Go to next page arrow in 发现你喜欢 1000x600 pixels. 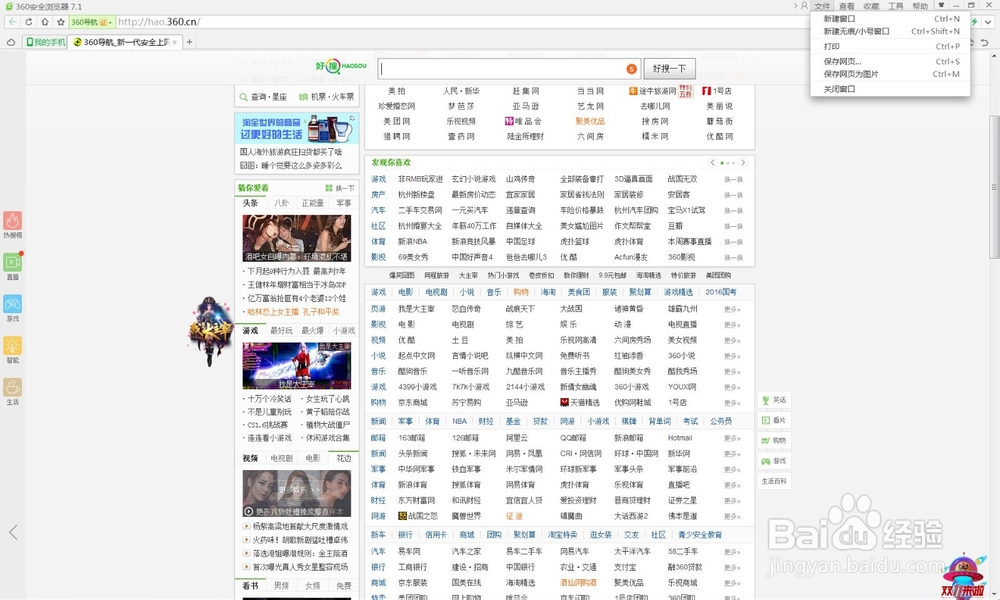[743, 163]
